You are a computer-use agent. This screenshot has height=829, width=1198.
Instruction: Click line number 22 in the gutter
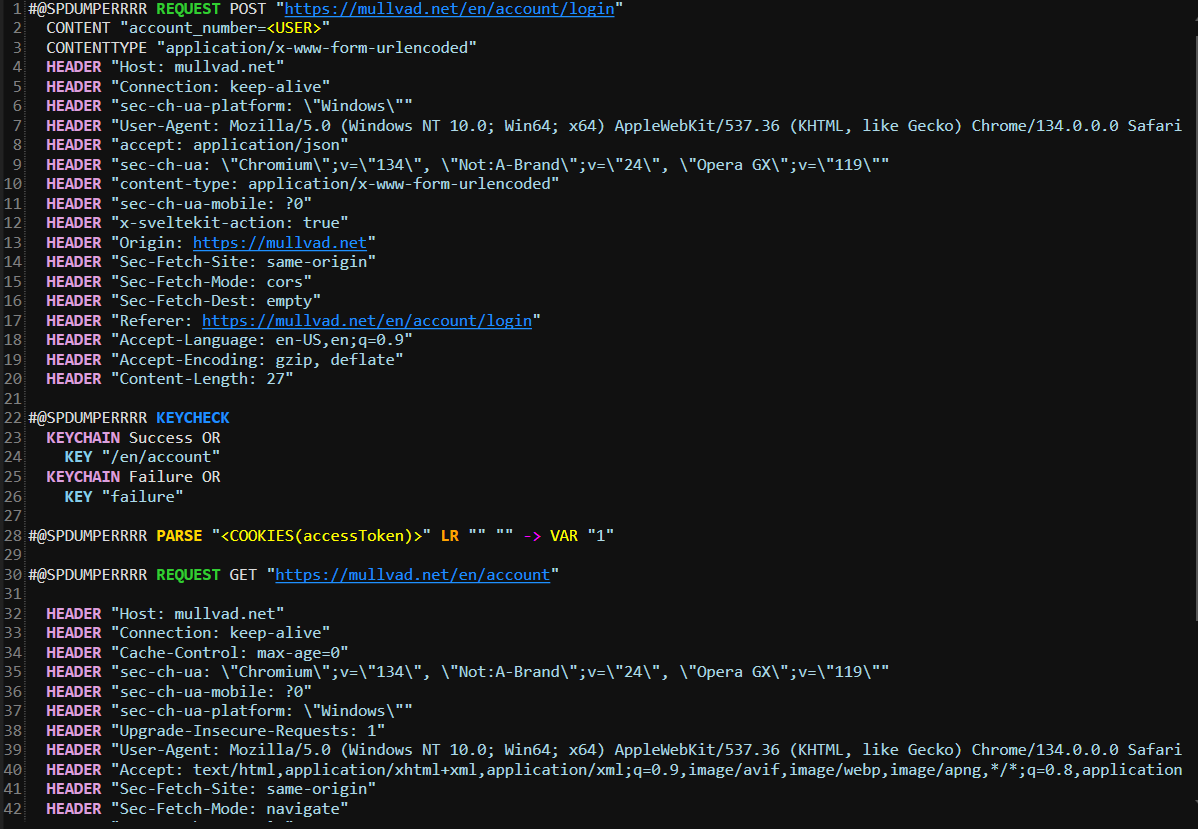pyautogui.click(x=13, y=418)
